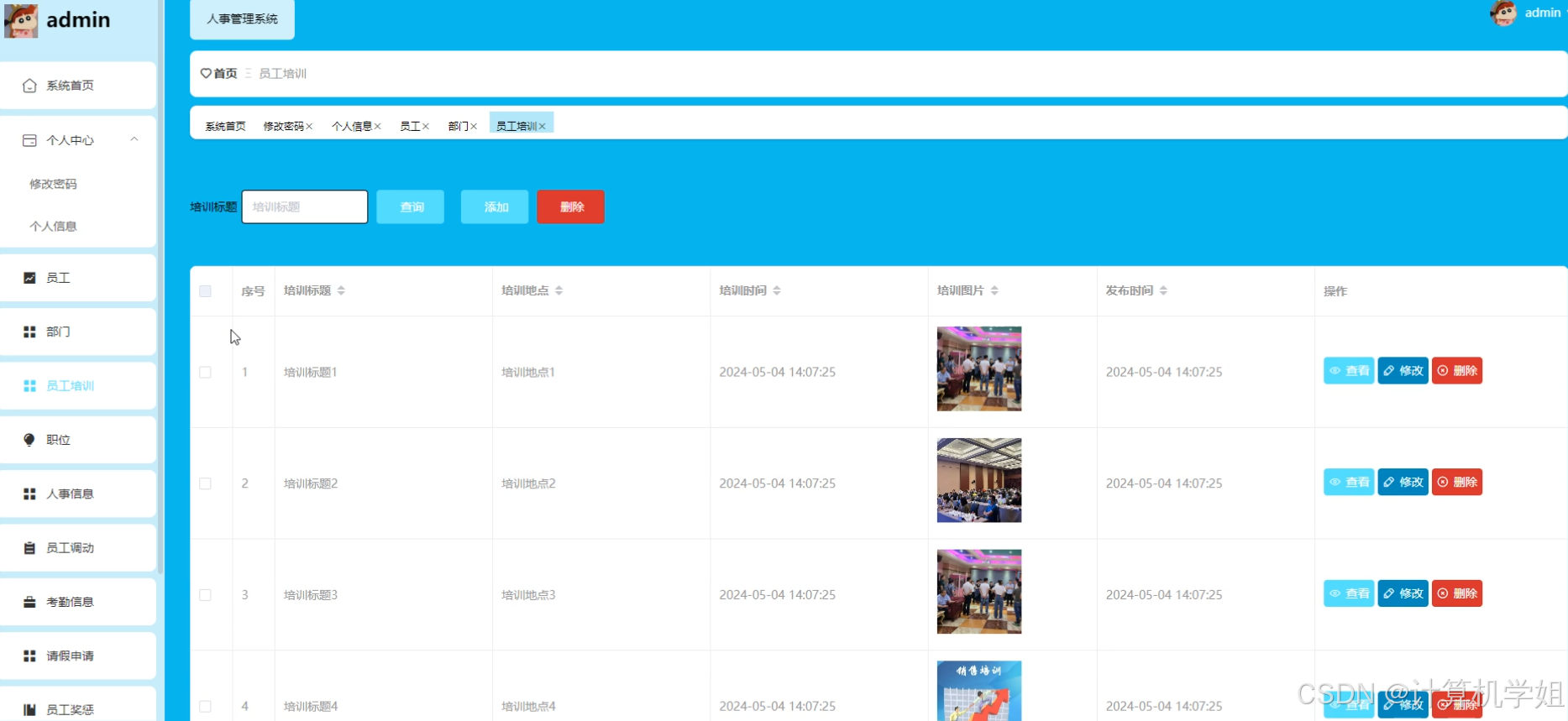This screenshot has width=1568, height=721.
Task: Click 删除 for 培训标题2 row
Action: click(1457, 482)
